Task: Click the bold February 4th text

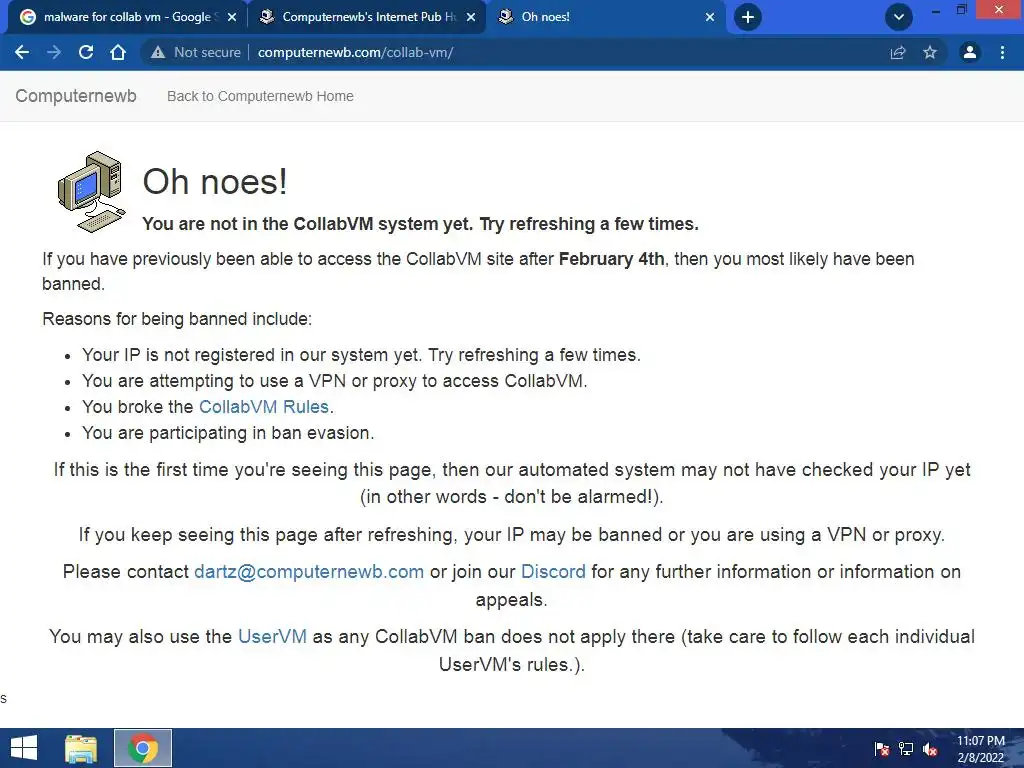Action: pyautogui.click(x=611, y=259)
